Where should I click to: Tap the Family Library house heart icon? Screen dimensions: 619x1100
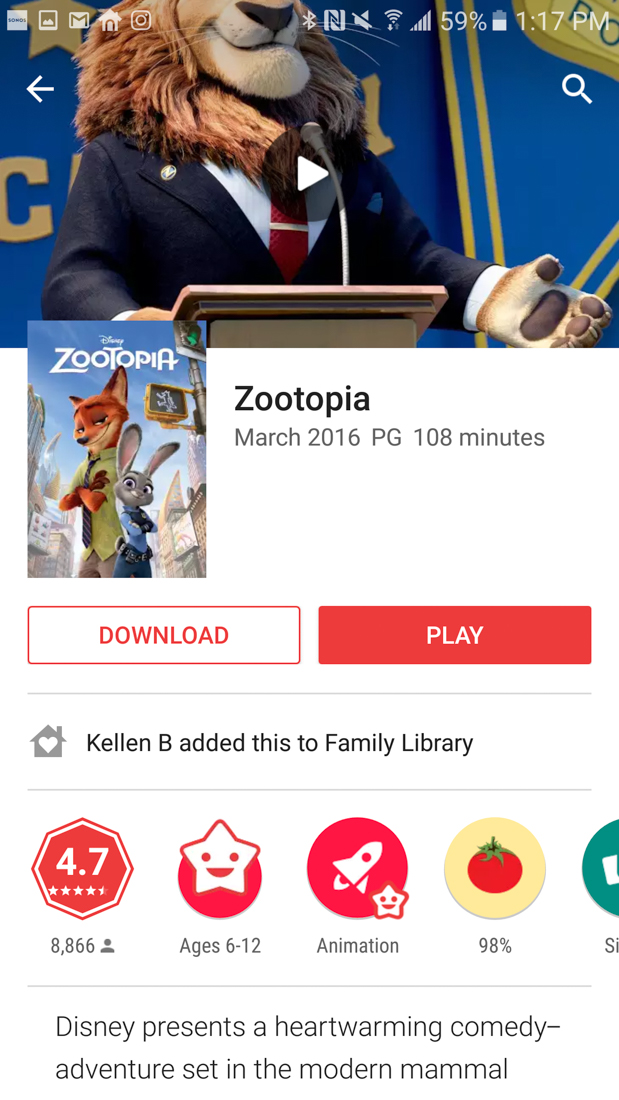tap(48, 742)
